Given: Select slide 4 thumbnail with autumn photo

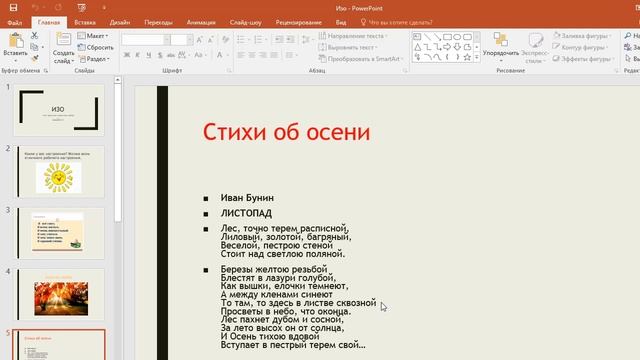Looking at the screenshot, I should point(59,294).
